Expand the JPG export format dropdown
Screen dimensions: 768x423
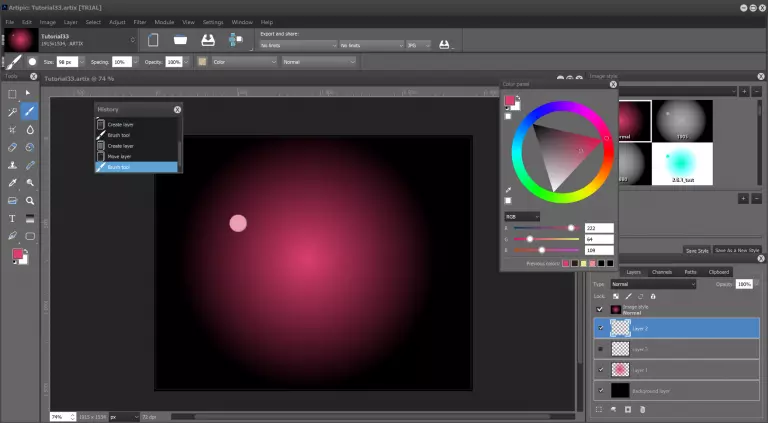coord(418,45)
